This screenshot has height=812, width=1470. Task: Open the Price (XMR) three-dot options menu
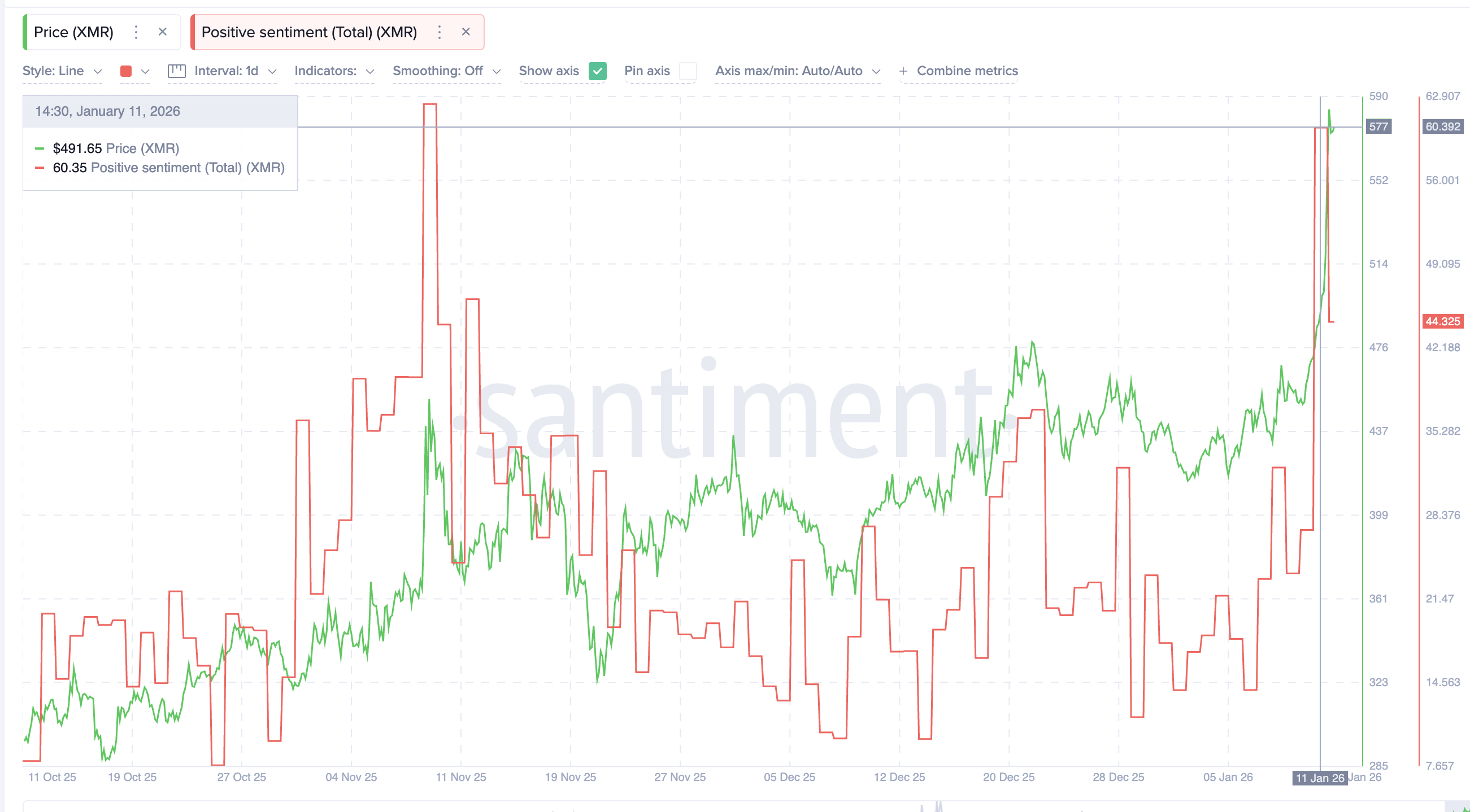point(136,32)
